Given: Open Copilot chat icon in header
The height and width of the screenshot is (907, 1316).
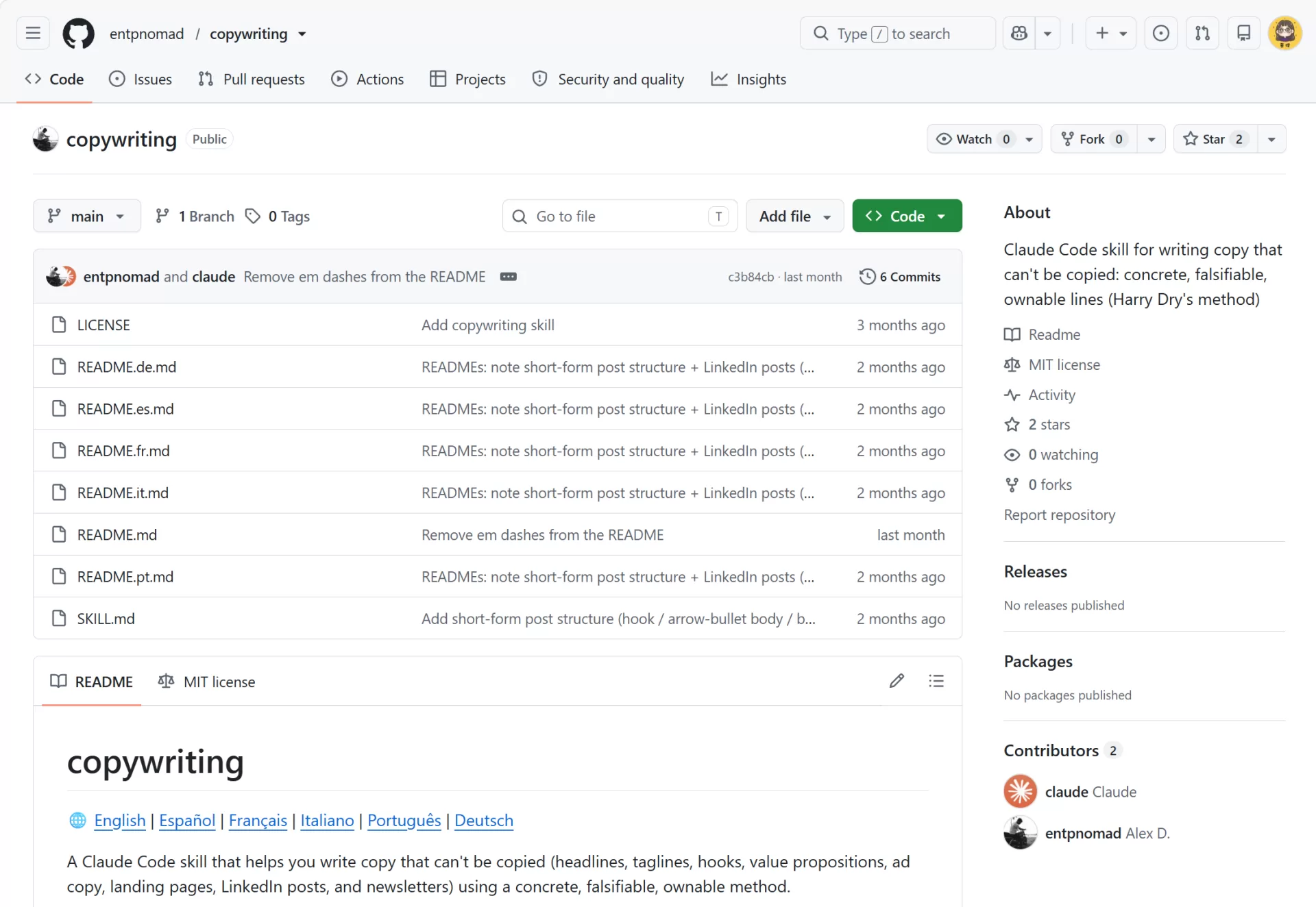Looking at the screenshot, I should click(x=1019, y=33).
